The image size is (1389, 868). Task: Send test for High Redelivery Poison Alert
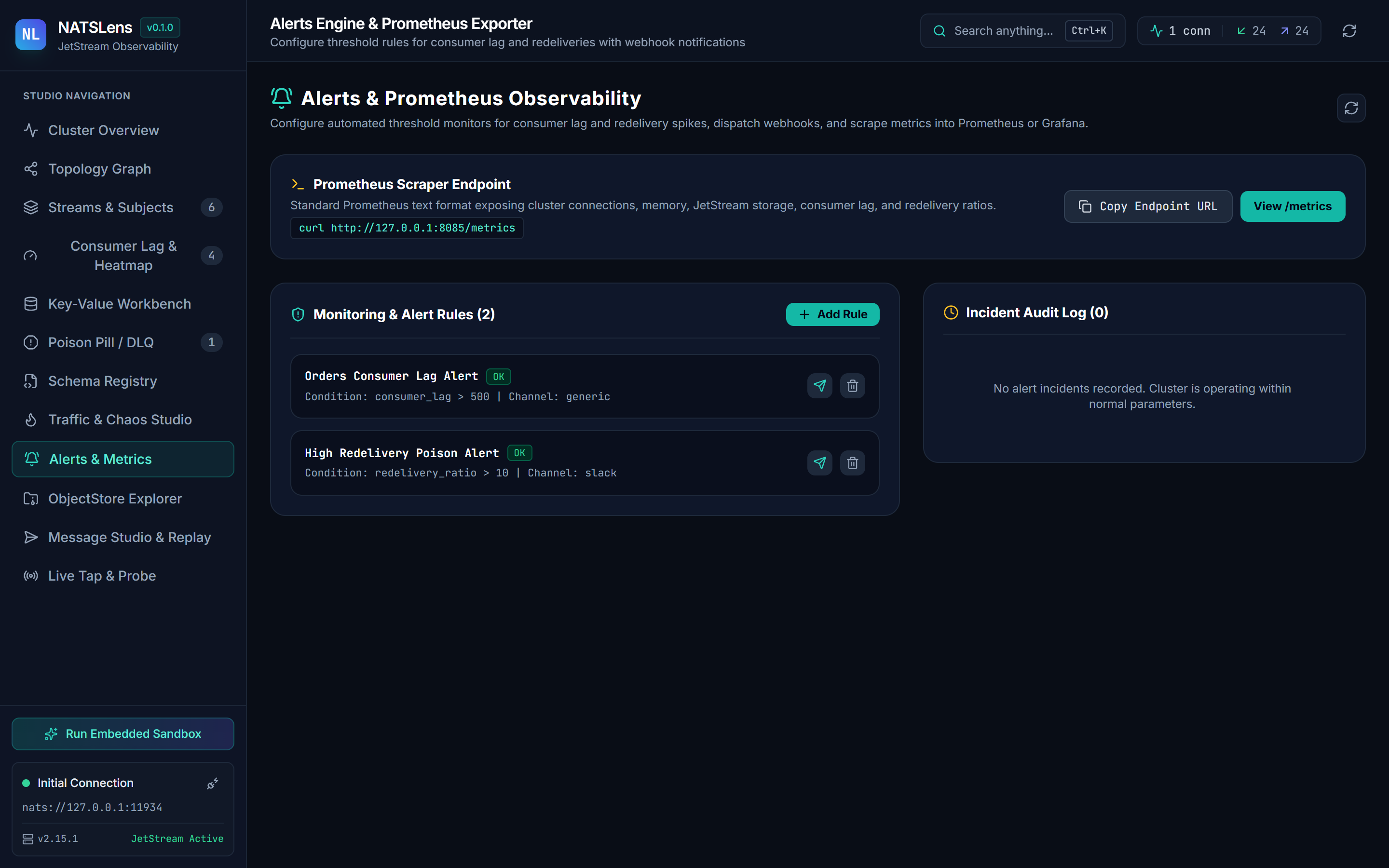pyautogui.click(x=819, y=463)
